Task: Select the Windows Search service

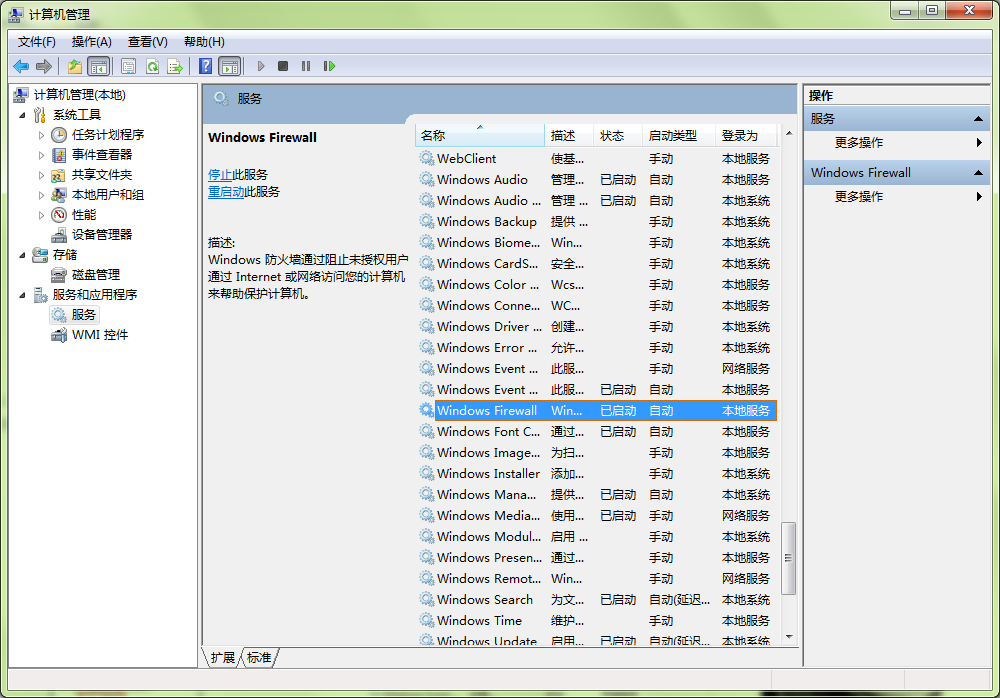Action: pos(596,599)
